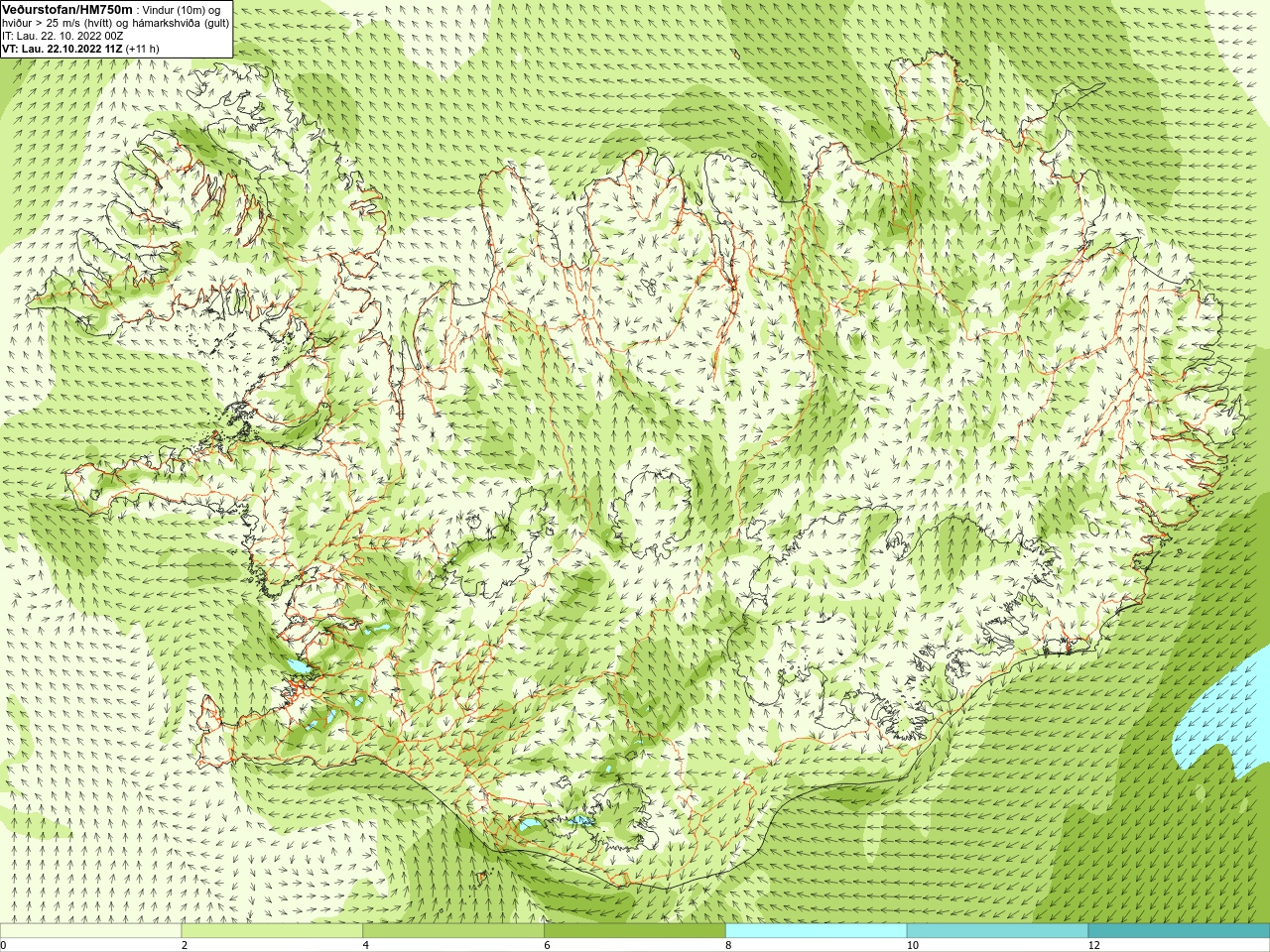The image size is (1270, 952).
Task: Click the legend scale label "10"
Action: tap(911, 945)
